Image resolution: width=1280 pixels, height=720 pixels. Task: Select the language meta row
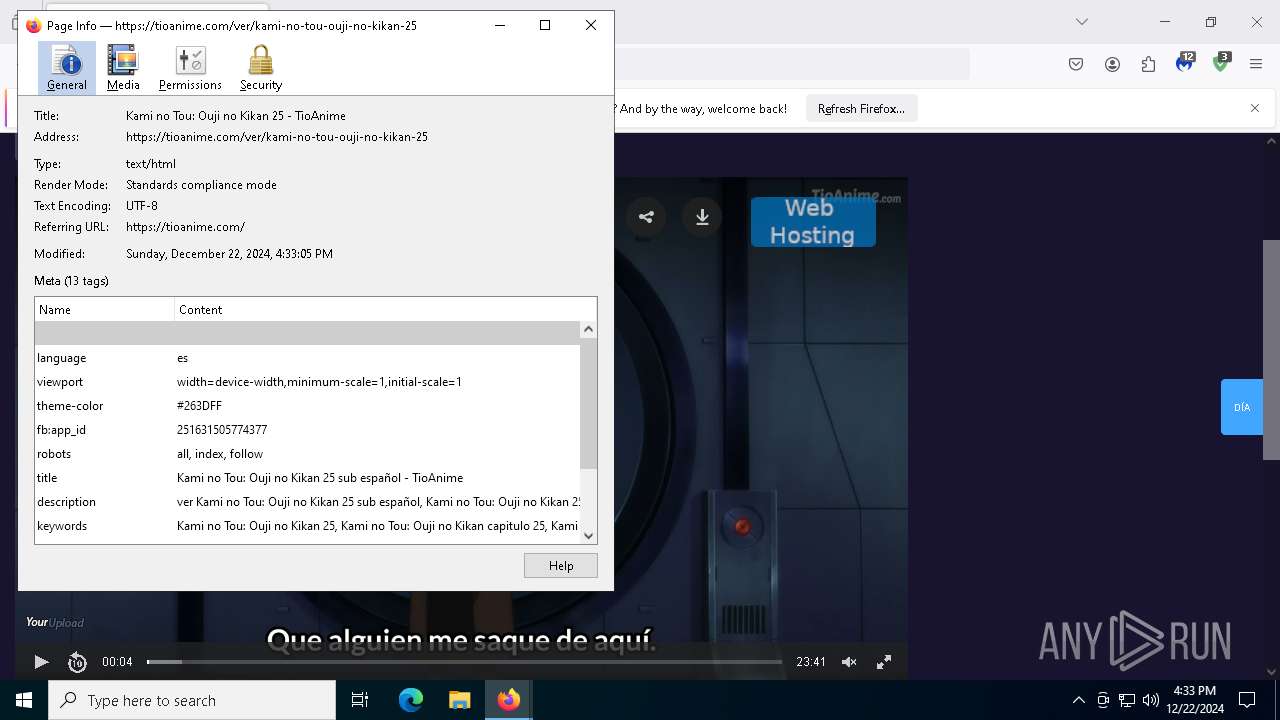307,358
